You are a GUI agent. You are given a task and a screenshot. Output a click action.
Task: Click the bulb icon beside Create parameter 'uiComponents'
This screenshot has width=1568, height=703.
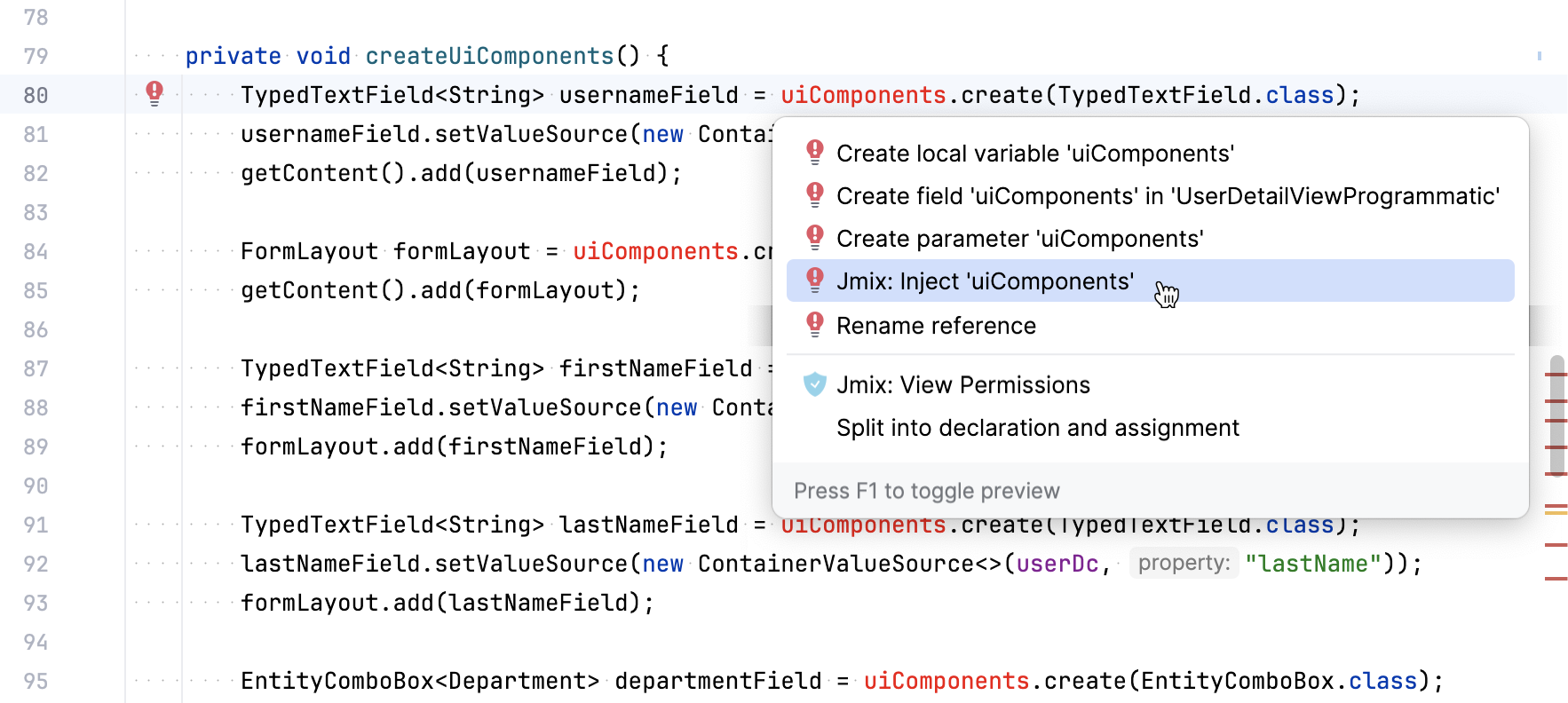(814, 238)
